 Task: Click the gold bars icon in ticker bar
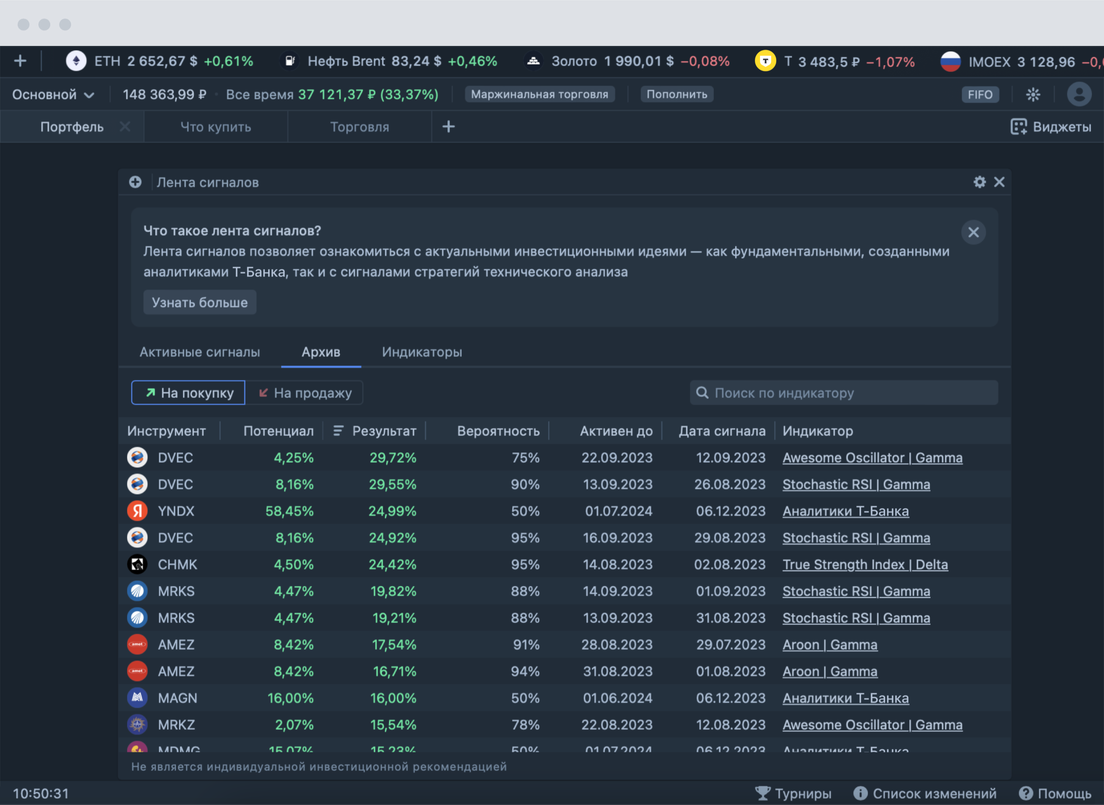click(x=534, y=61)
